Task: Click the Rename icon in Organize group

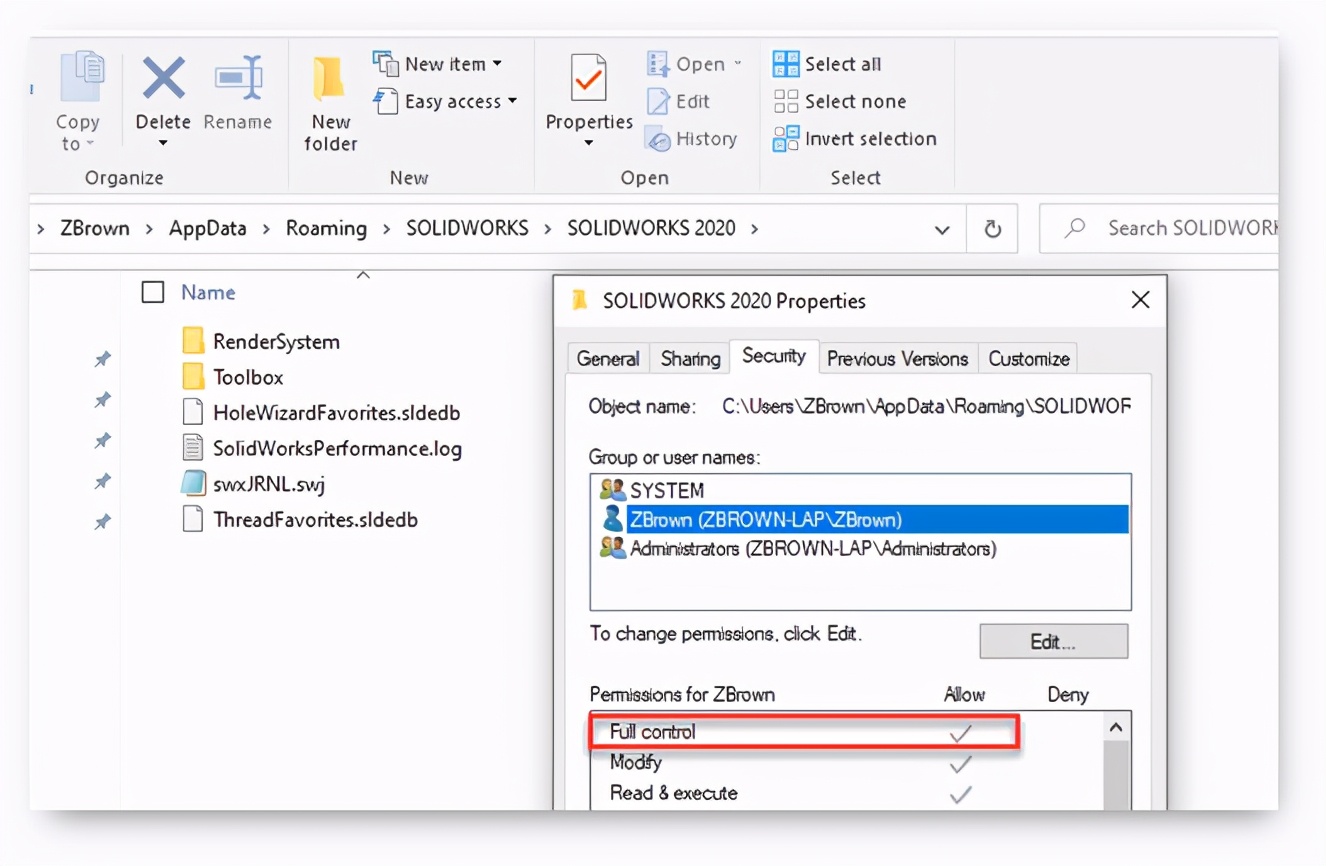Action: [x=238, y=80]
